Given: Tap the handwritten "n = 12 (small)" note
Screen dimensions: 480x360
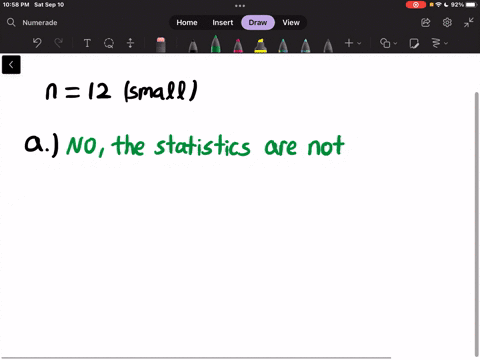Looking at the screenshot, I should pos(121,90).
